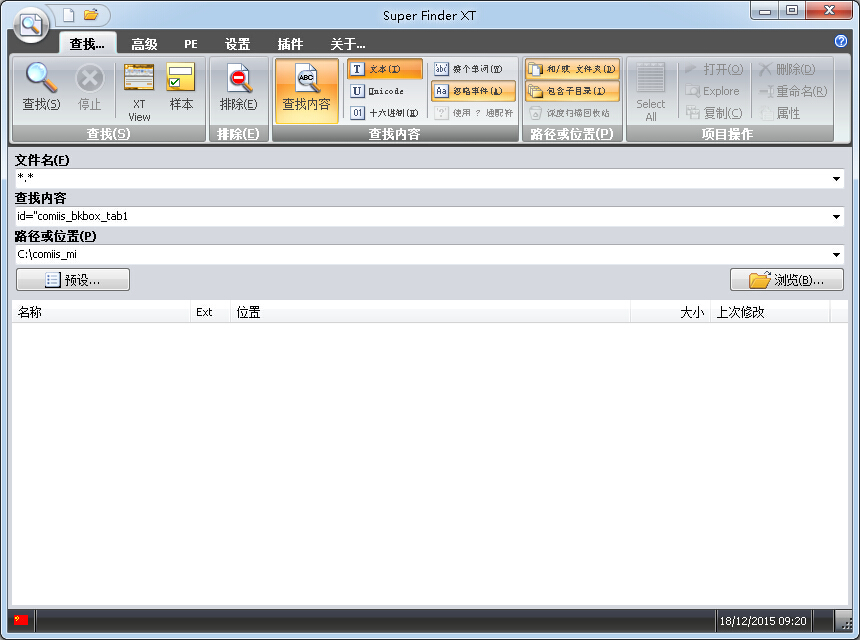This screenshot has height=640, width=860.
Task: Switch to the 设置 settings tab
Action: [x=237, y=44]
